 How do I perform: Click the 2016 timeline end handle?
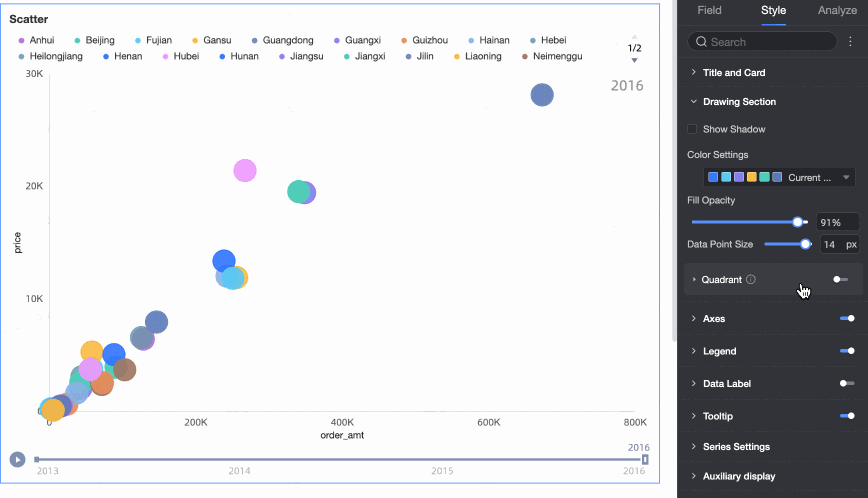(x=645, y=459)
